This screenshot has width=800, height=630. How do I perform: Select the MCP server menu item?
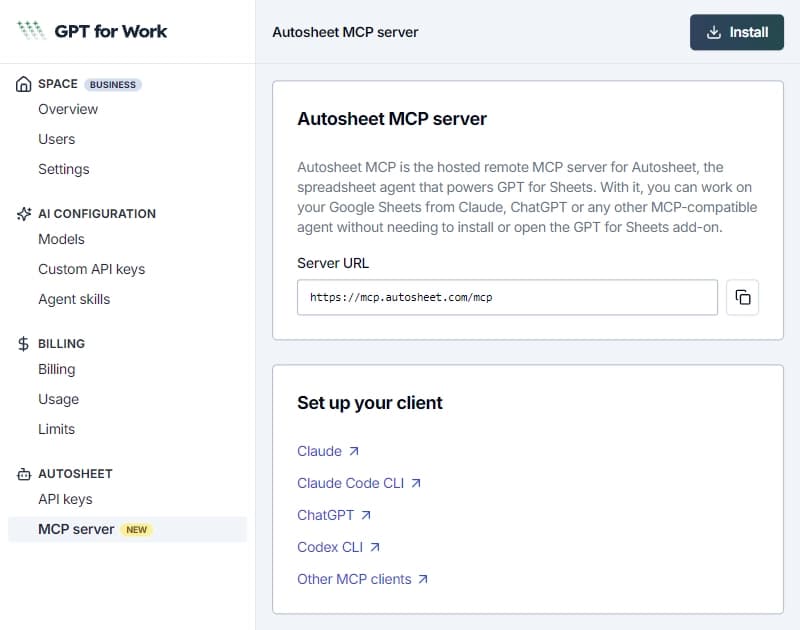click(127, 530)
